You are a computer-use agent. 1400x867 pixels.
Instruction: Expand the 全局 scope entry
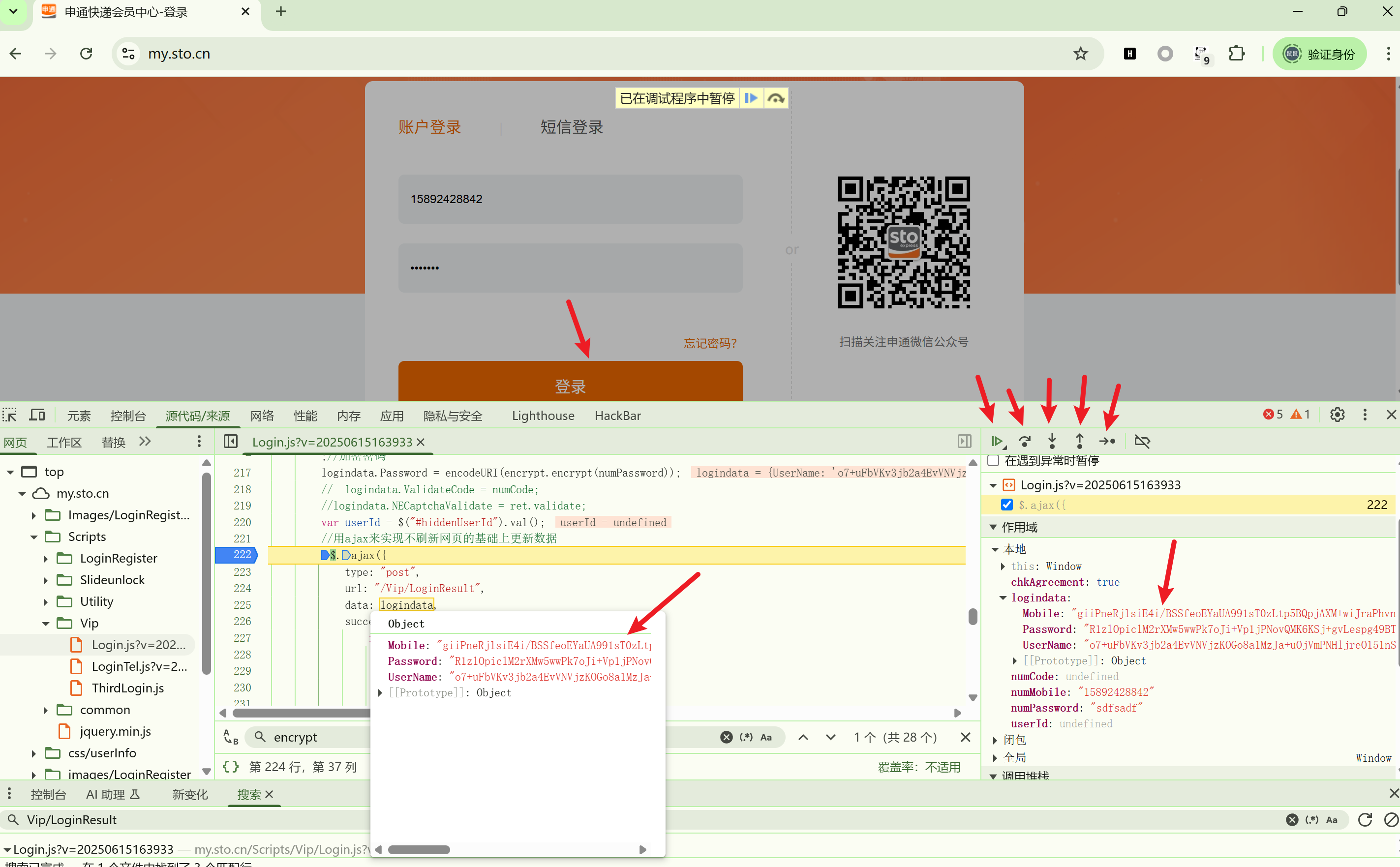click(996, 757)
